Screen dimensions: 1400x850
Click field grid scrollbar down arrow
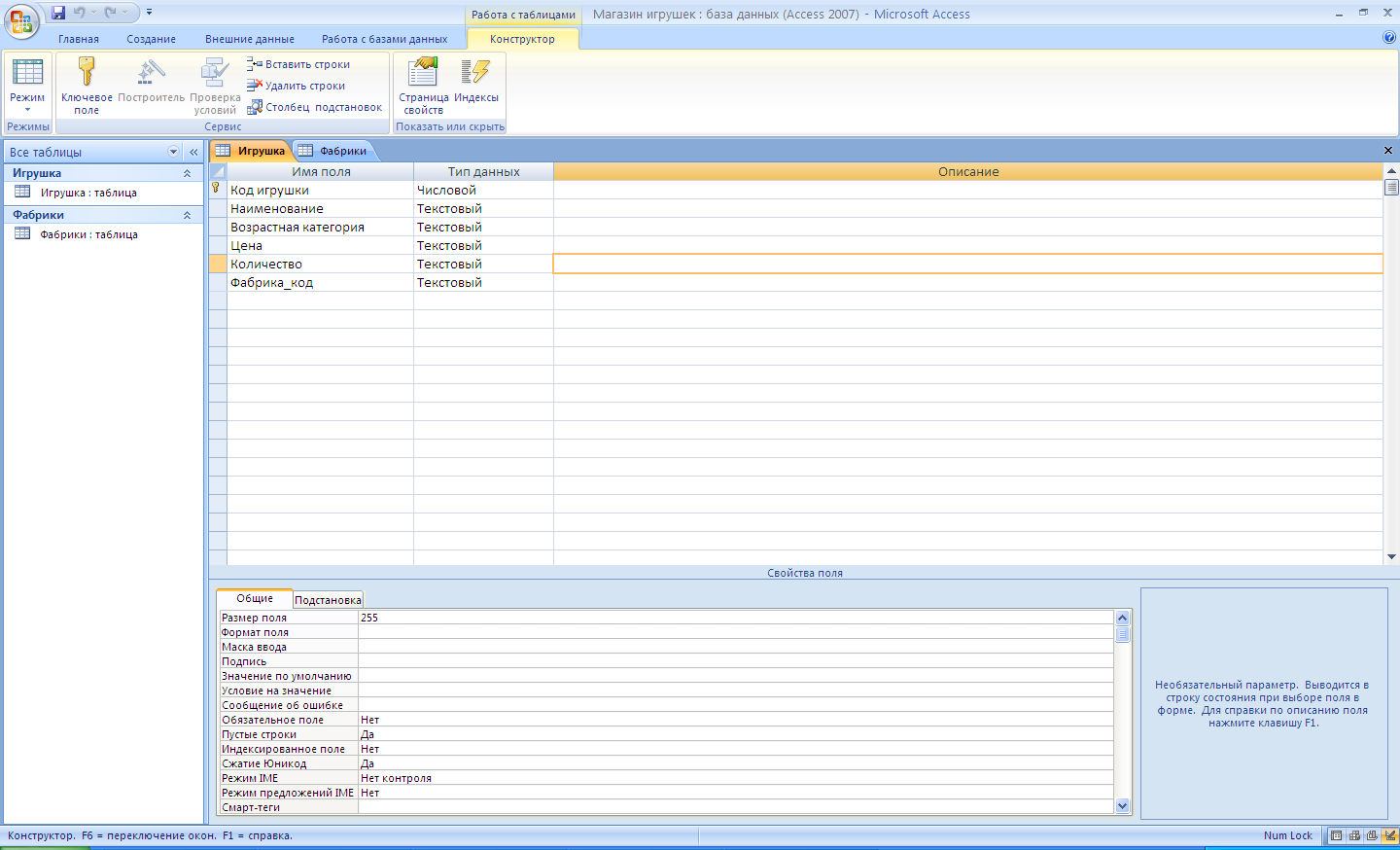(1391, 557)
